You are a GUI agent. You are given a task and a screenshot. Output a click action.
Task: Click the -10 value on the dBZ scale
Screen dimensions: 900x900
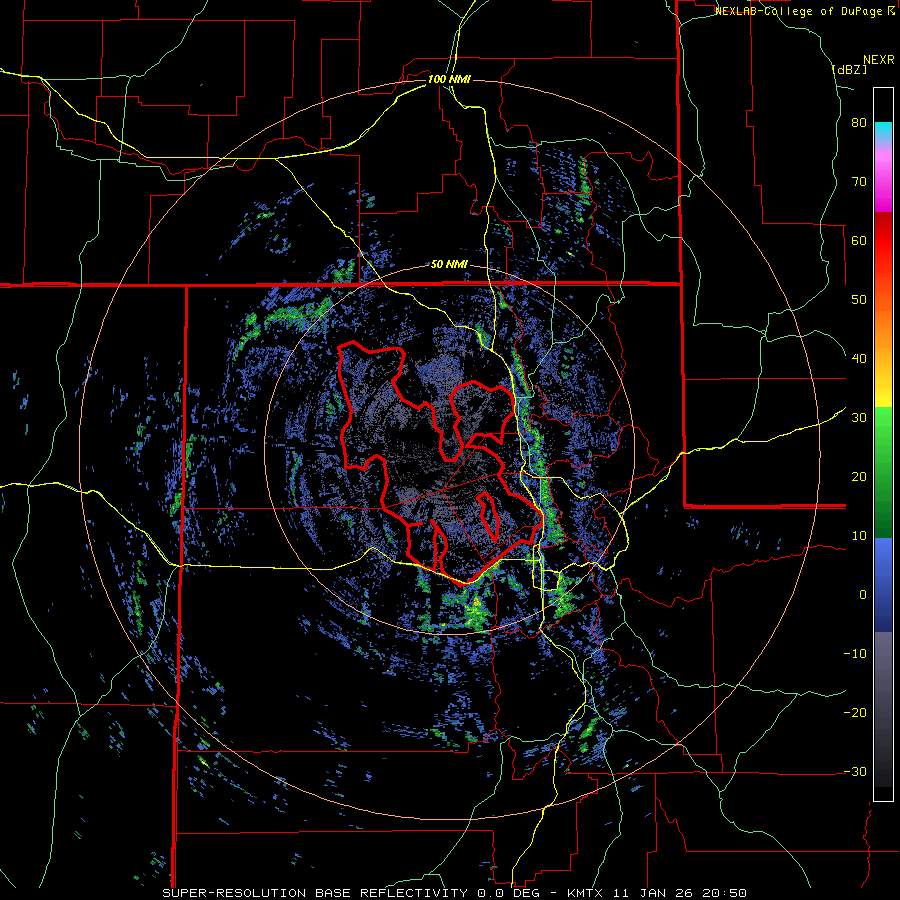pyautogui.click(x=855, y=654)
